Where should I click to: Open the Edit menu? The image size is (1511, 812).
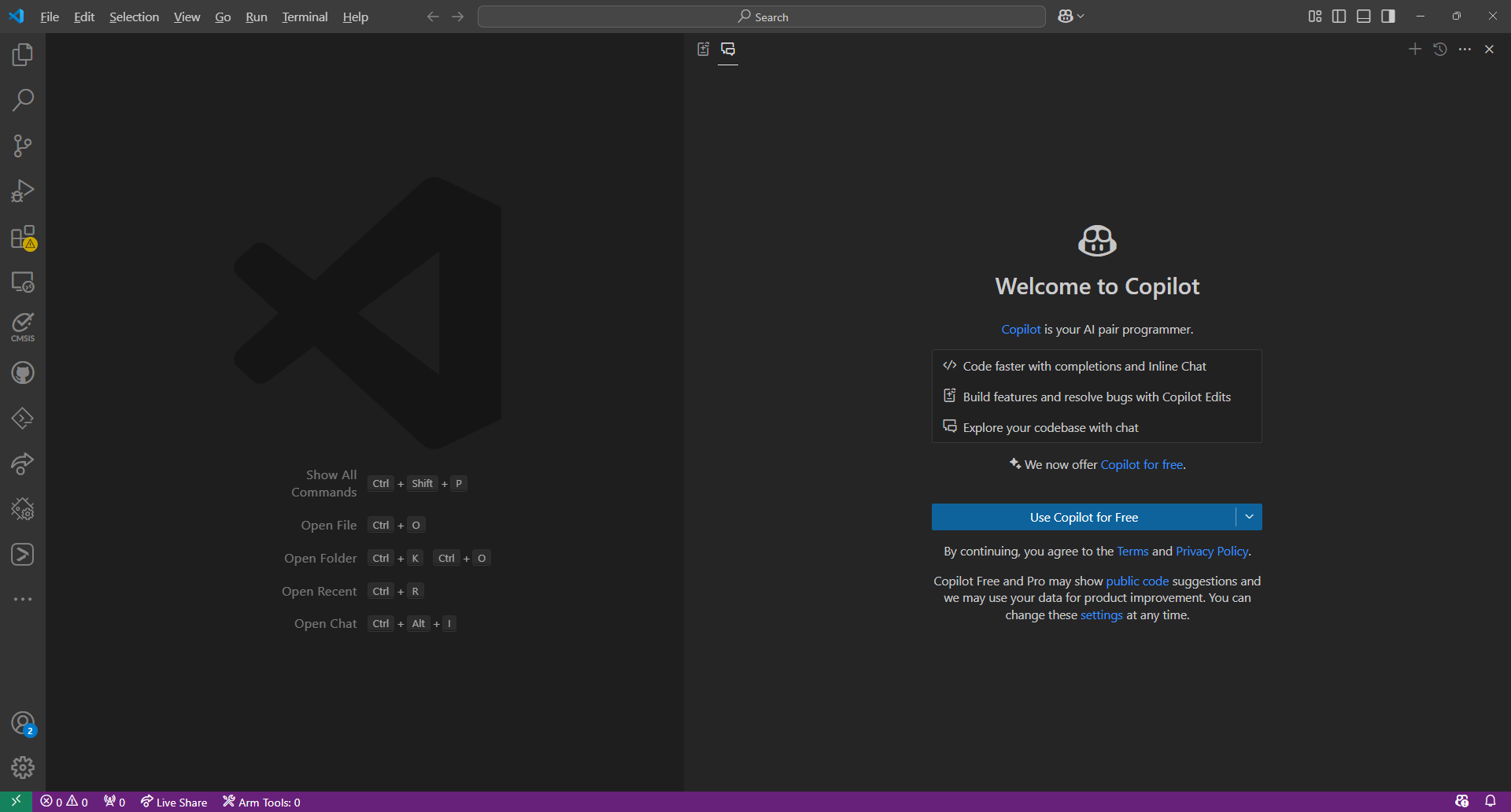pyautogui.click(x=84, y=17)
